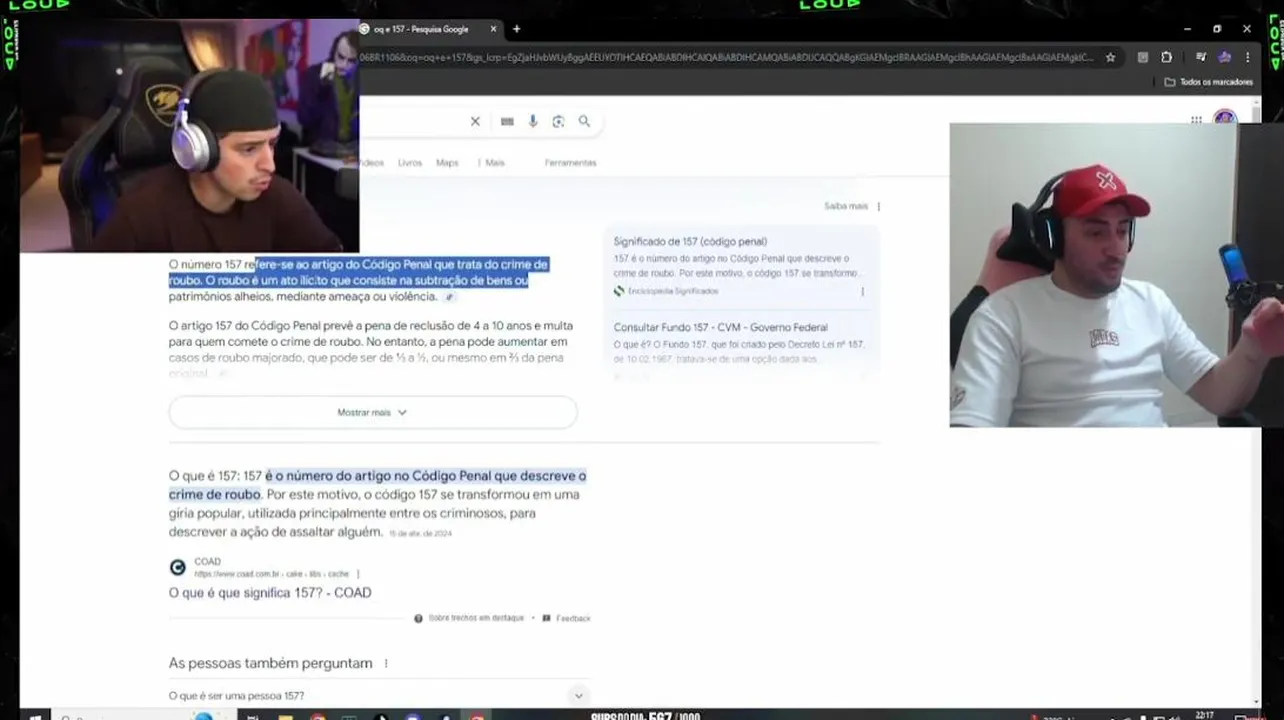This screenshot has height=720, width=1284.
Task: Click the Chrome address bar URL
Action: click(x=728, y=58)
